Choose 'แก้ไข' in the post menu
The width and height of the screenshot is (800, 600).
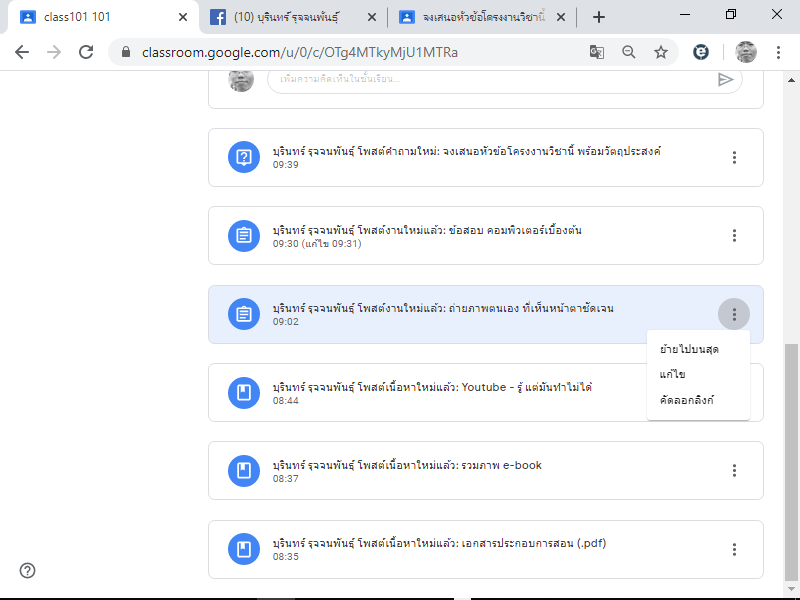pyautogui.click(x=698, y=374)
